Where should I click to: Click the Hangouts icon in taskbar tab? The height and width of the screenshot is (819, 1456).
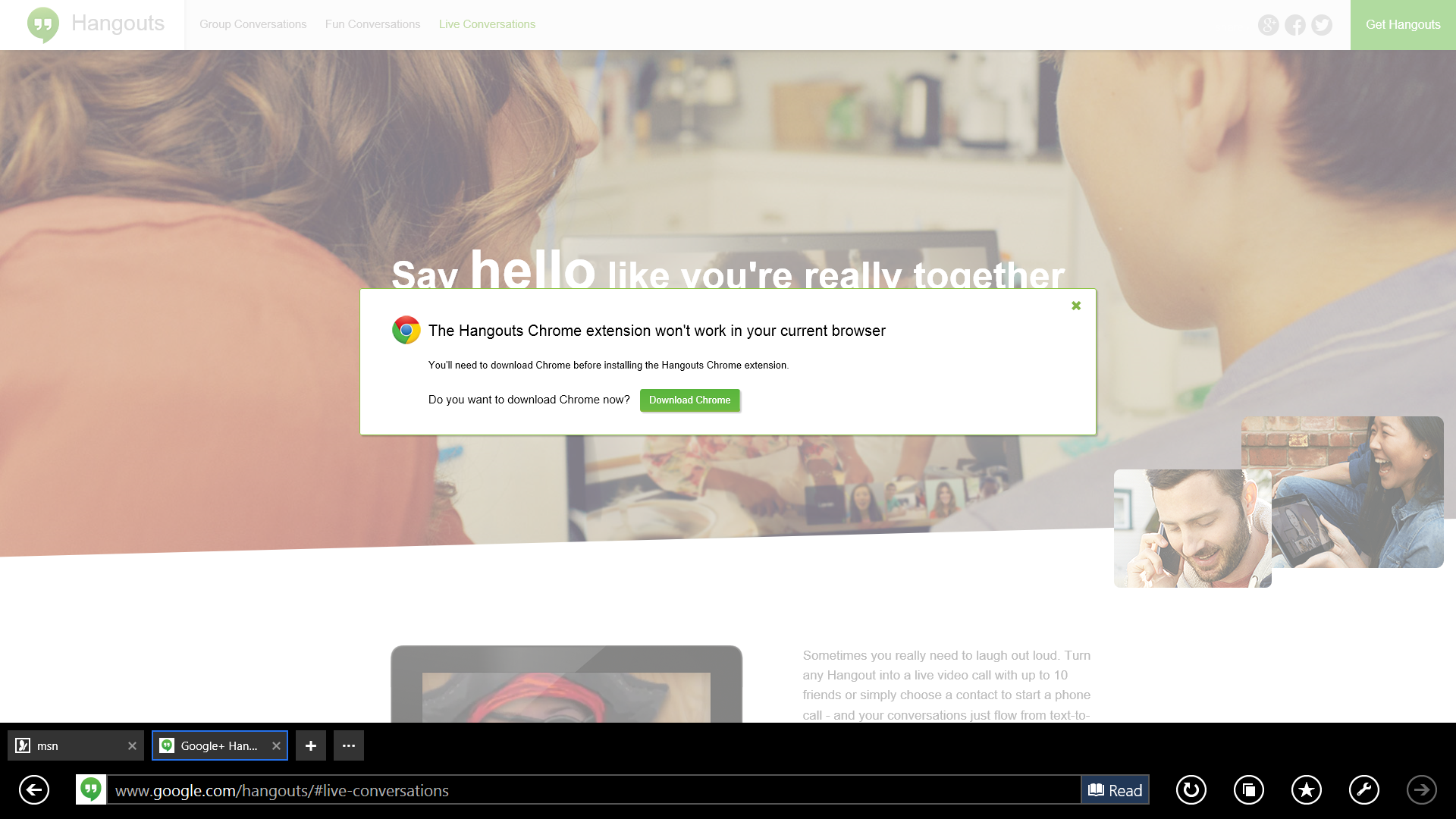point(166,745)
